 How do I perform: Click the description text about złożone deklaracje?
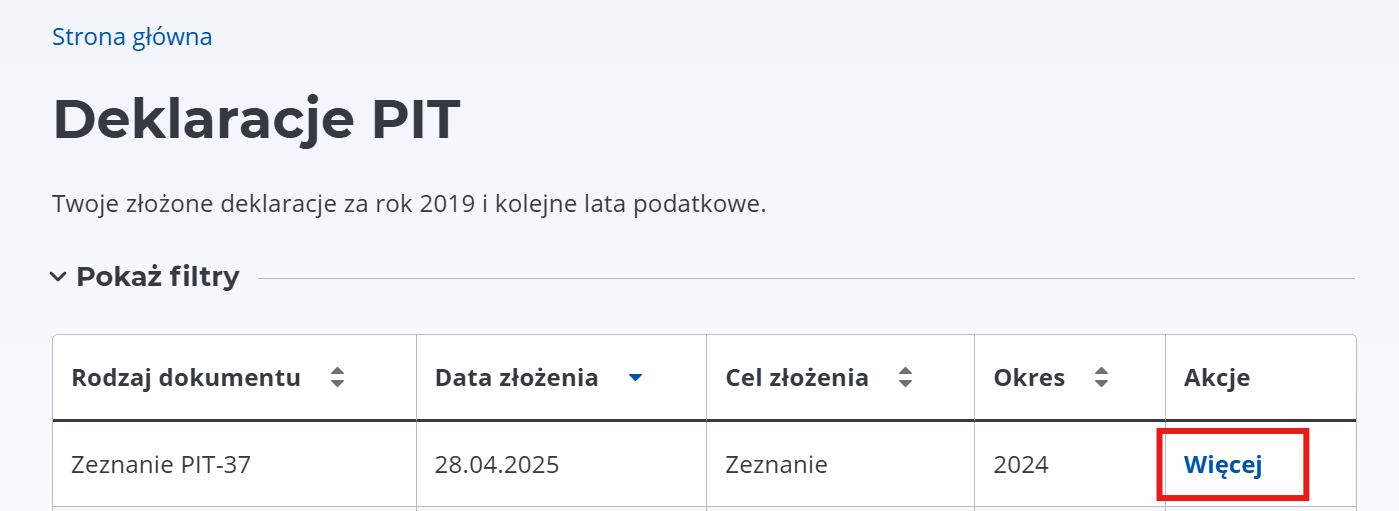[x=408, y=206]
